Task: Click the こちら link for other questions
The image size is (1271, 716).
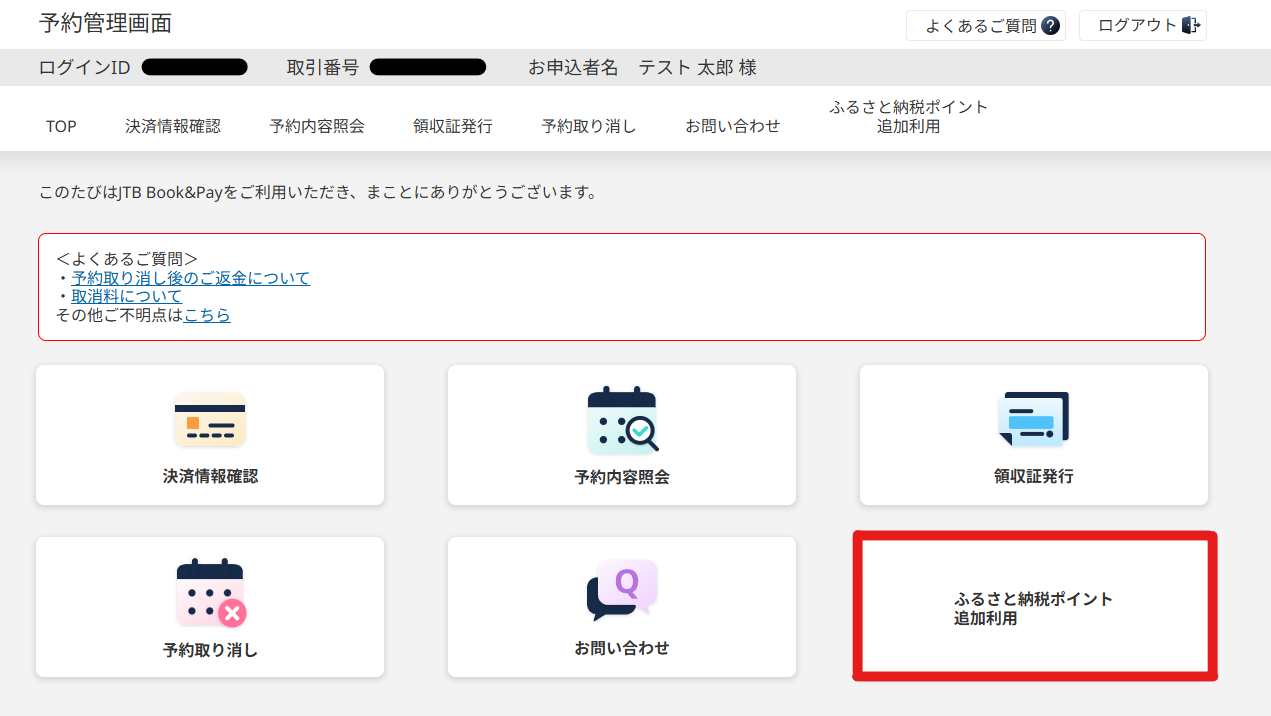Action: (207, 315)
